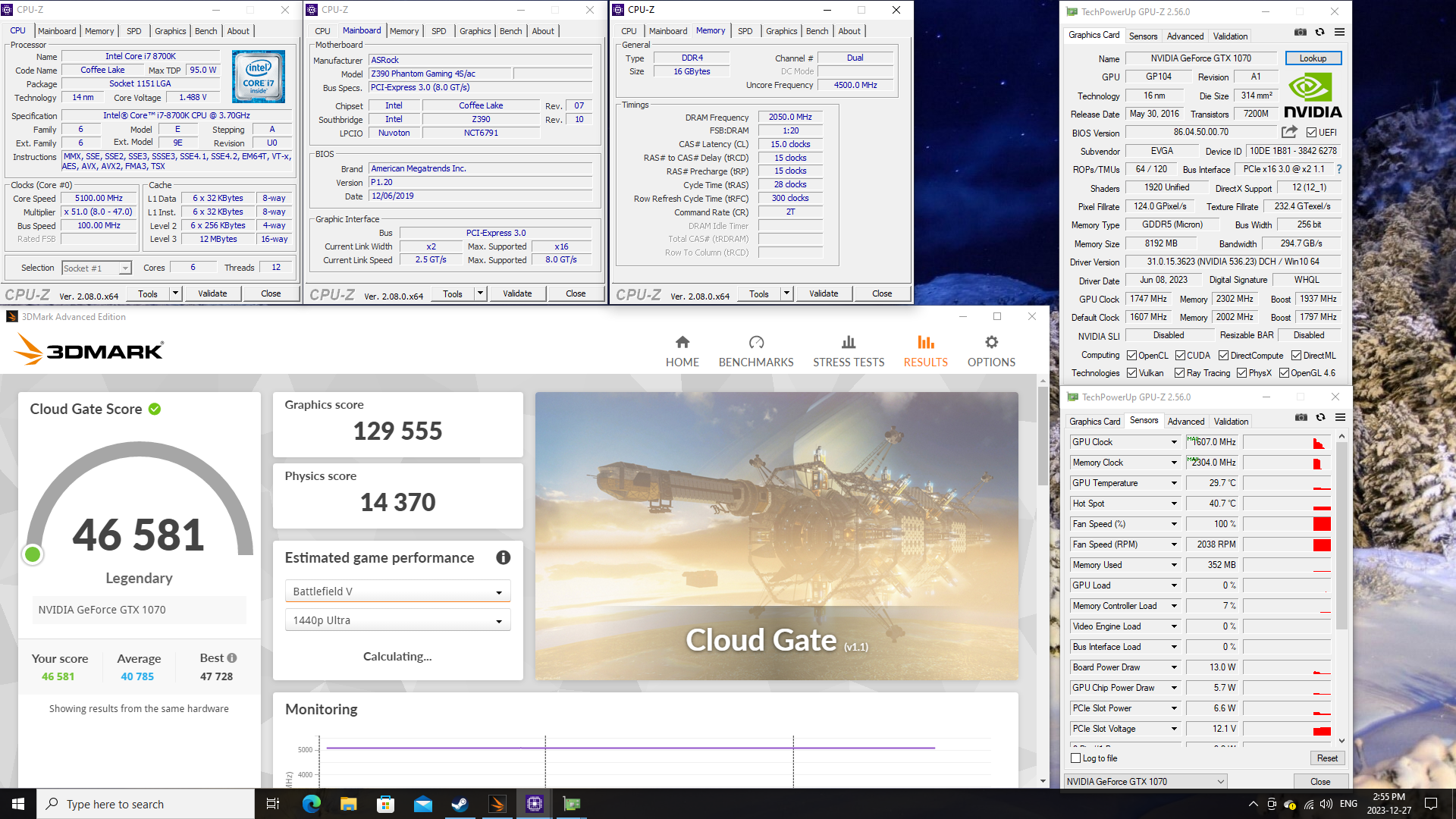Click the NVIDIA logo in GPU-Z
Viewport: 1456px width, 819px height.
[x=1313, y=96]
